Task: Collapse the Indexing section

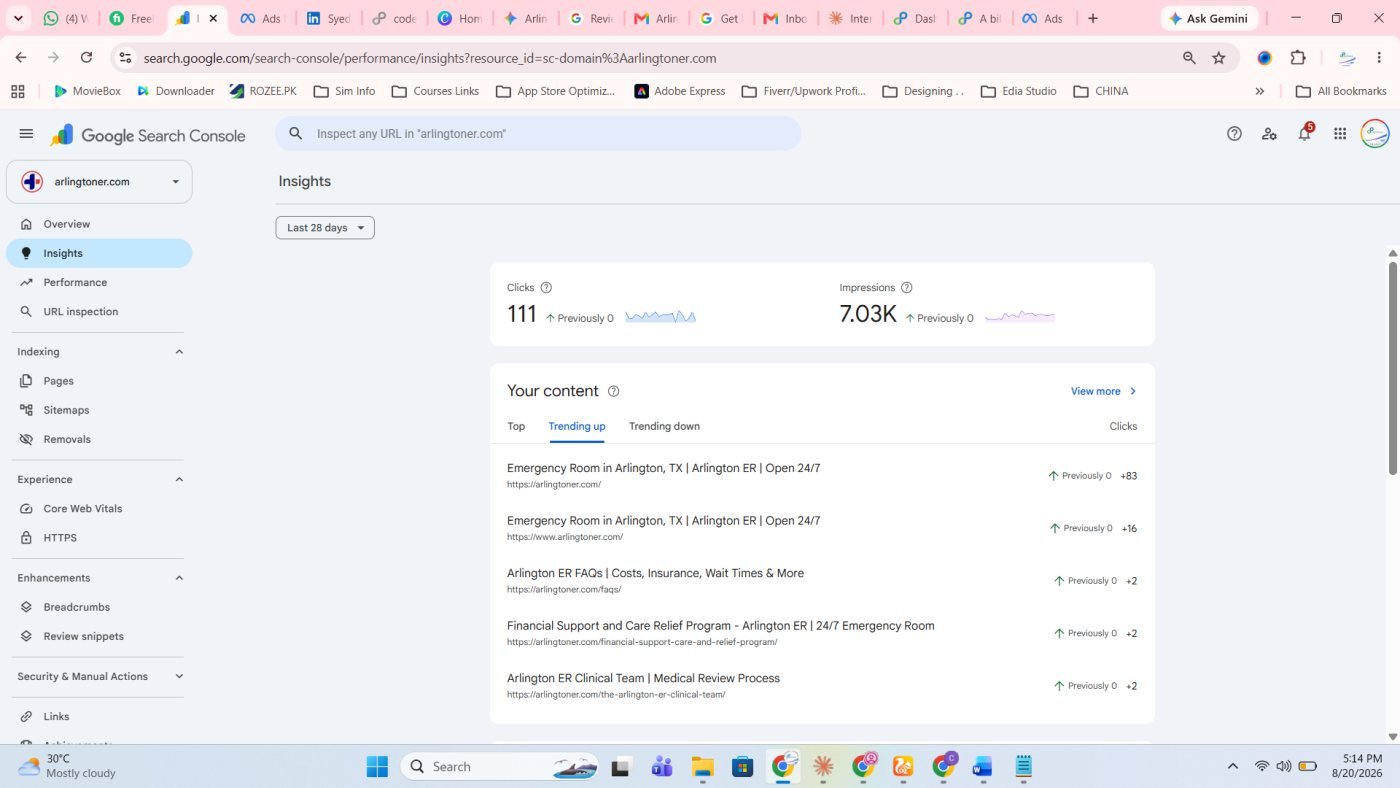Action: tap(180, 352)
